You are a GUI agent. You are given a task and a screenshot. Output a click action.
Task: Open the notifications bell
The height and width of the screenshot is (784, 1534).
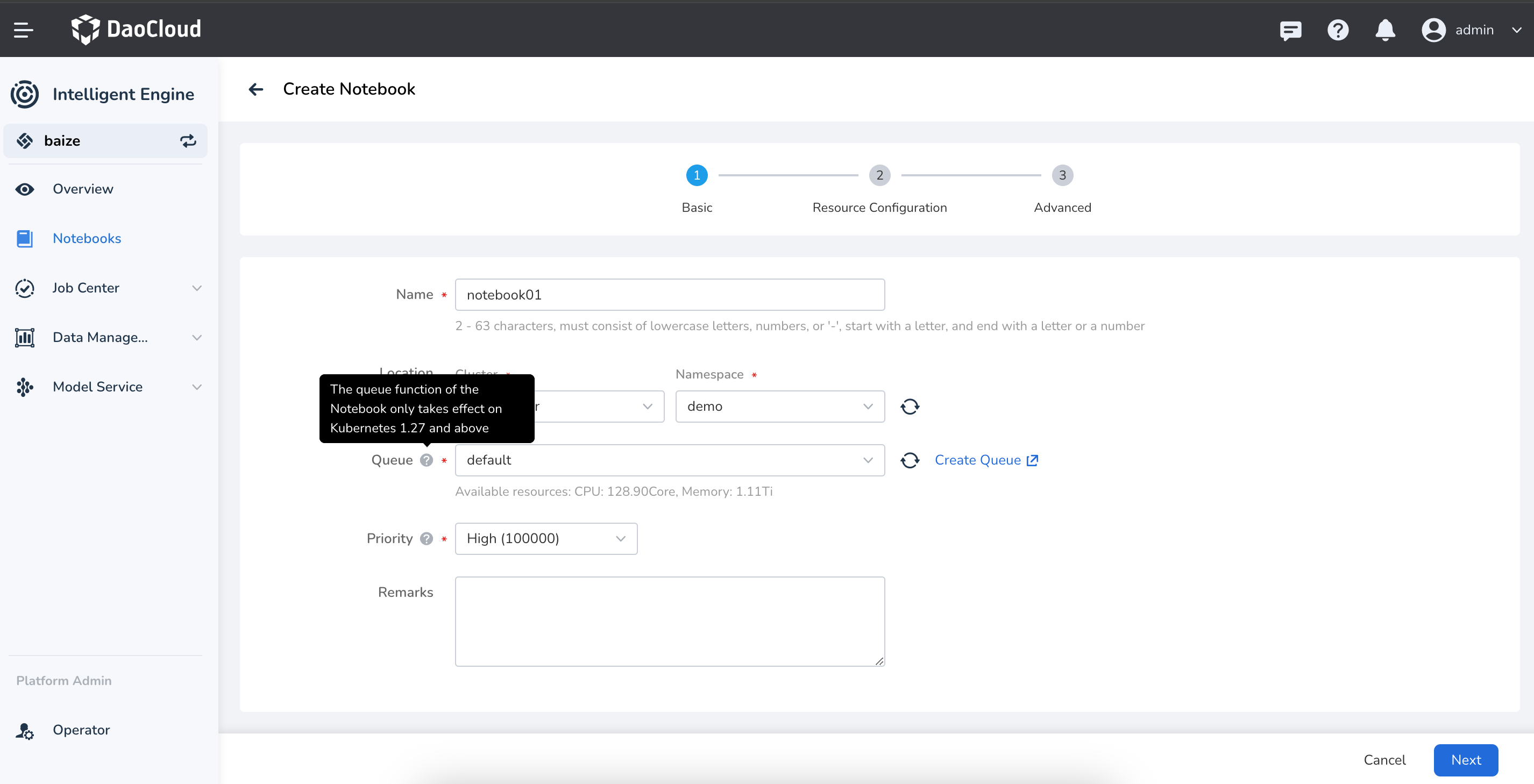(1384, 30)
